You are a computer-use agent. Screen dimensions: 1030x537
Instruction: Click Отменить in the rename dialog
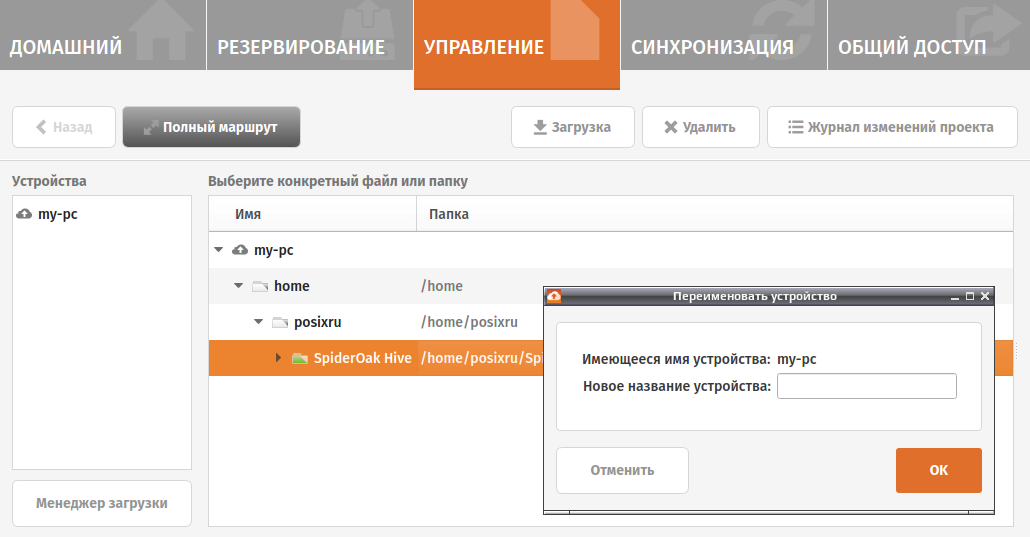622,471
